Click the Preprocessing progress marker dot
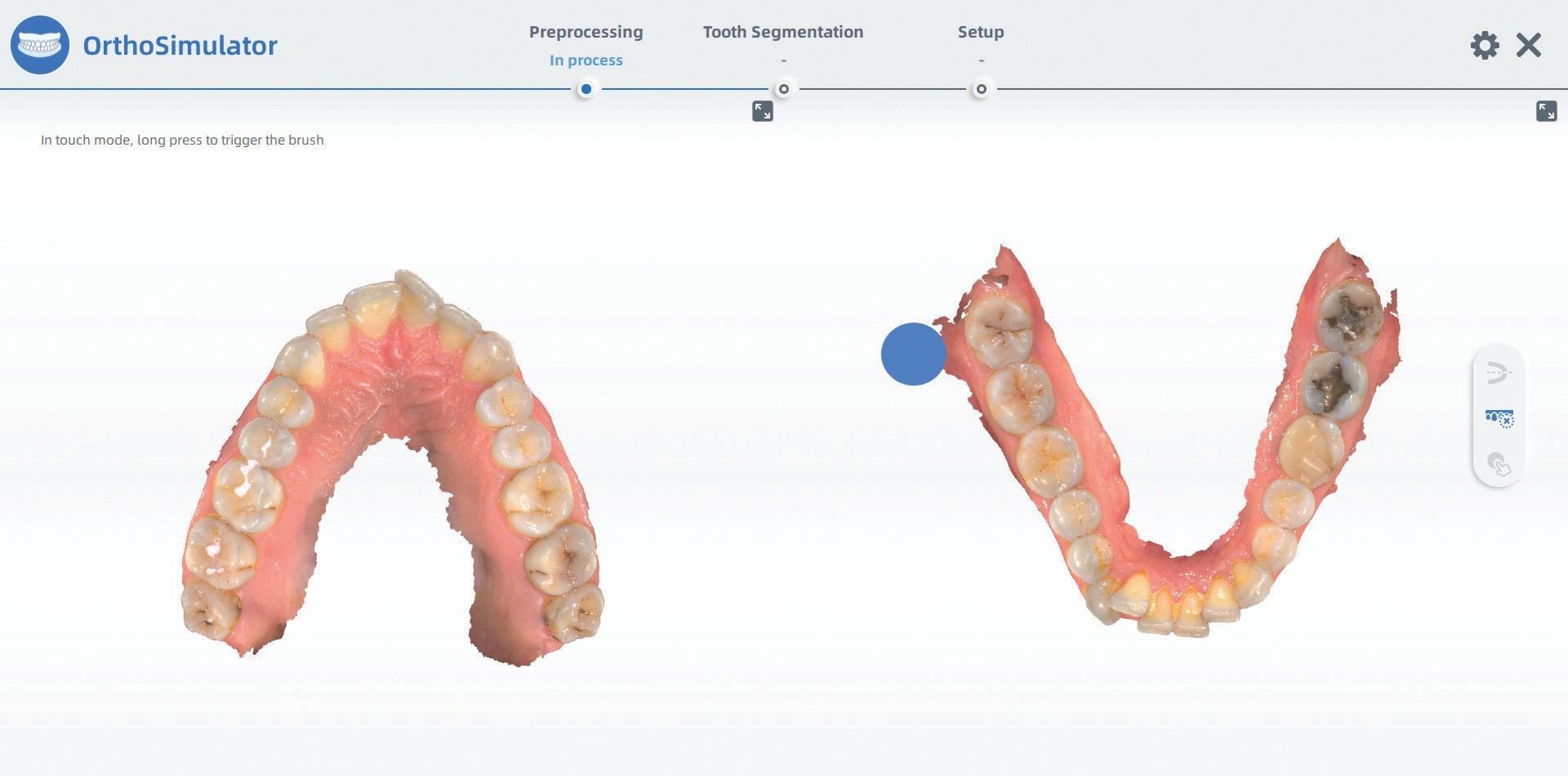The width and height of the screenshot is (1568, 776). (586, 89)
